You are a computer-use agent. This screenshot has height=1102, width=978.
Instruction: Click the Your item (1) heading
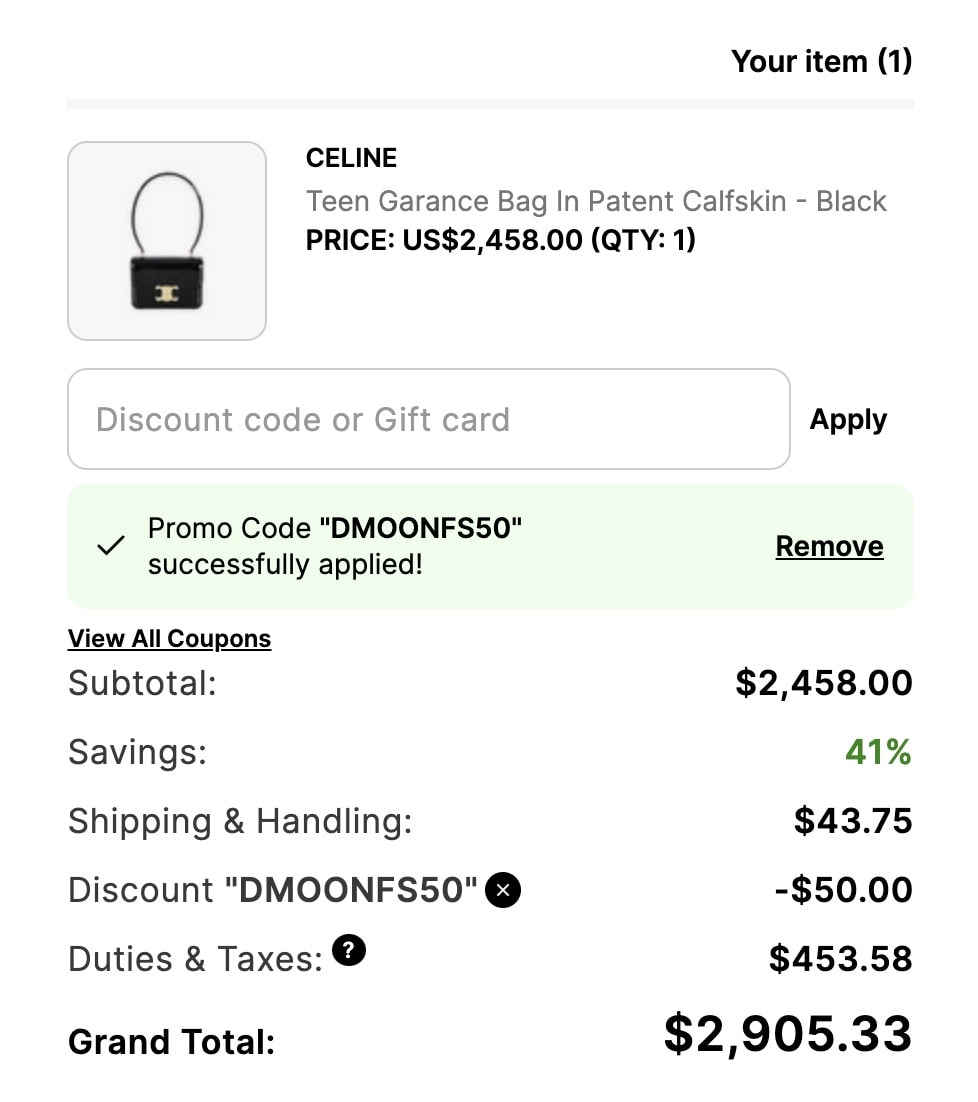click(821, 61)
